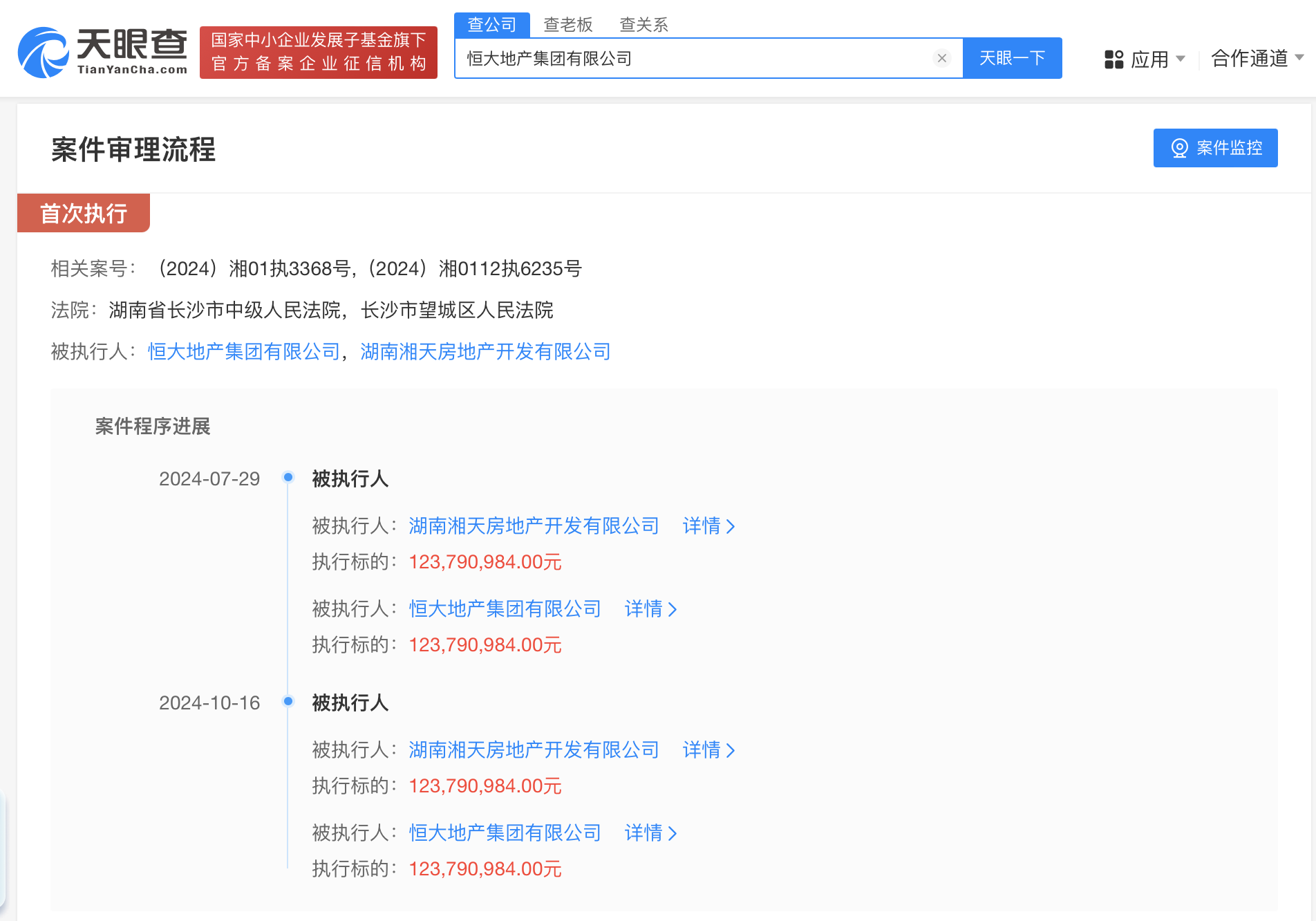1316x921 pixels.
Task: Click the 2024-10-16 timeline dot
Action: pyautogui.click(x=288, y=701)
